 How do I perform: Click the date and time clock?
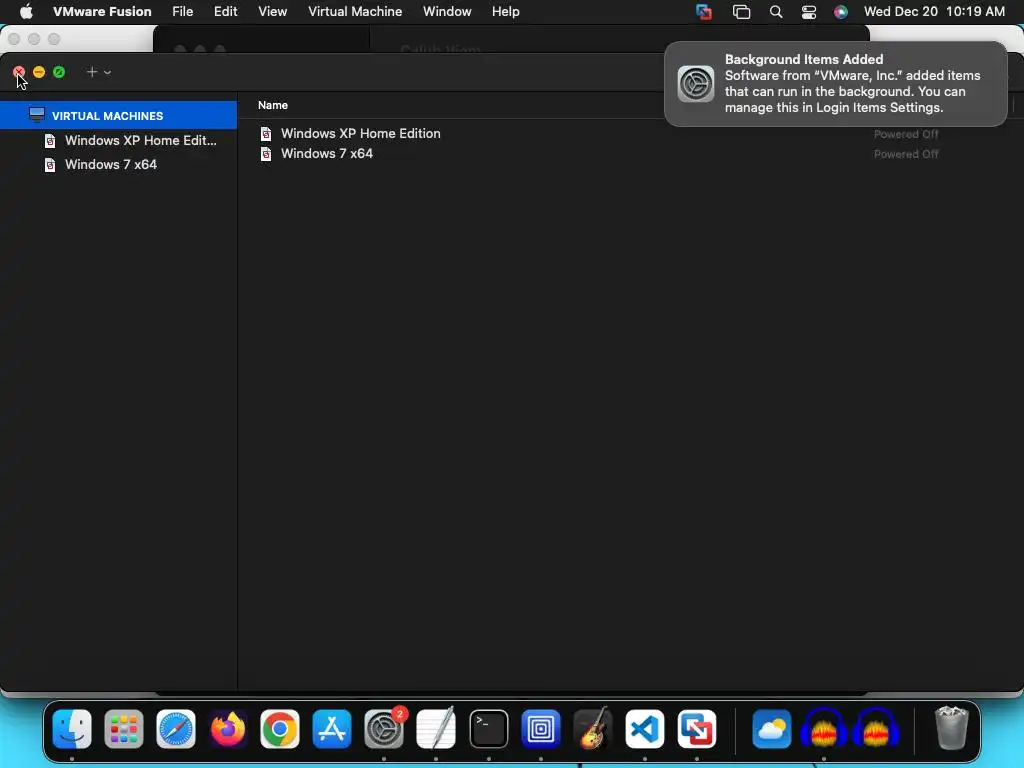pos(934,11)
